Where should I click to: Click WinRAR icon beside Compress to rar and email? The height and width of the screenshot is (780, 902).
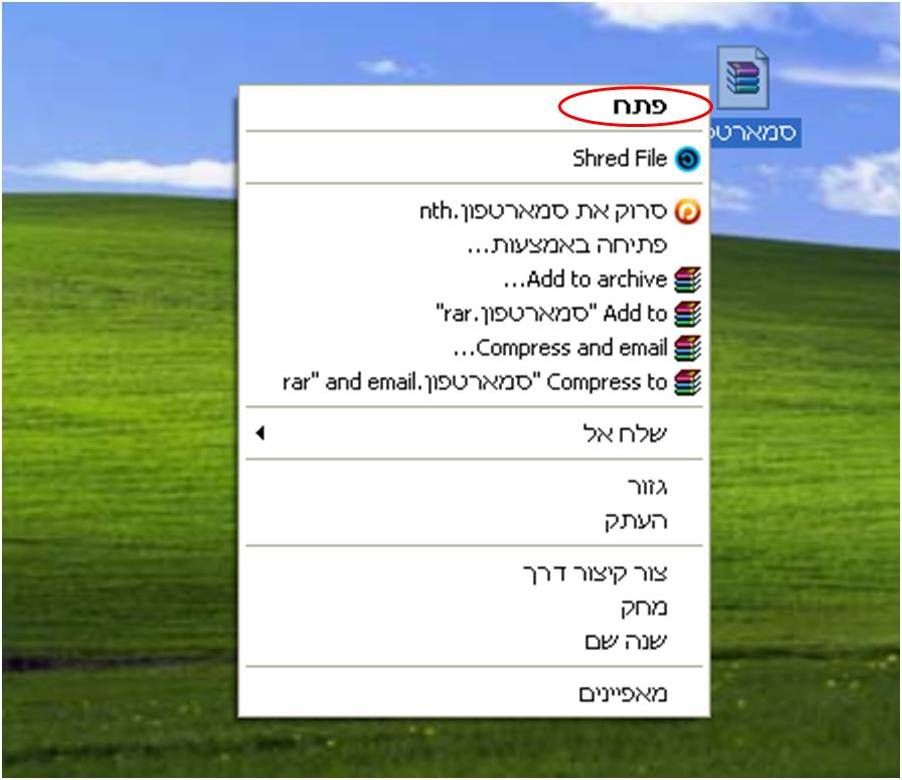pyautogui.click(x=687, y=383)
